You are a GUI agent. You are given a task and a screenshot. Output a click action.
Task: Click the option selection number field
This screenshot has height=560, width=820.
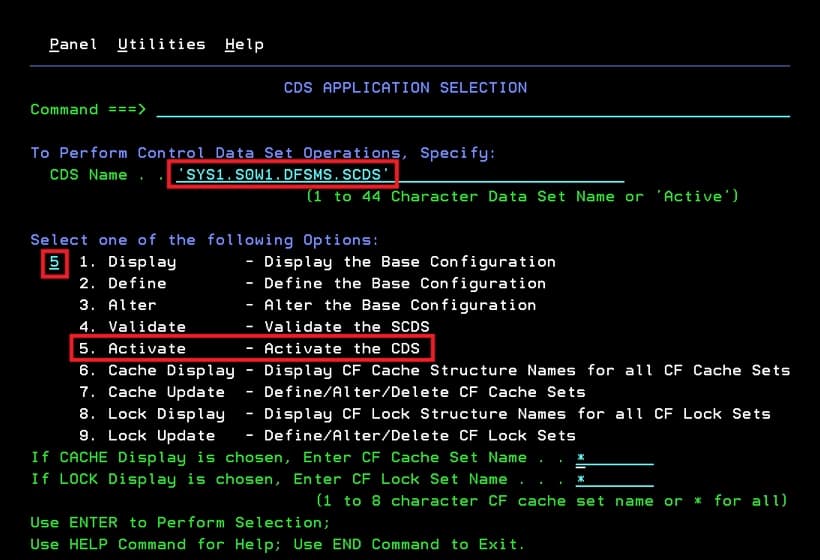tap(54, 262)
